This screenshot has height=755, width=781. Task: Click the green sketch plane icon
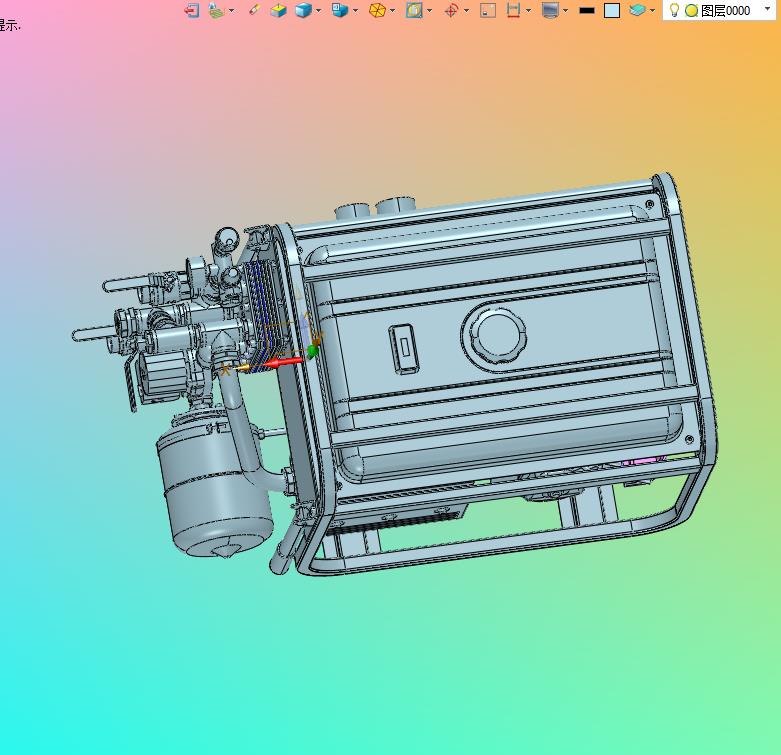[216, 10]
